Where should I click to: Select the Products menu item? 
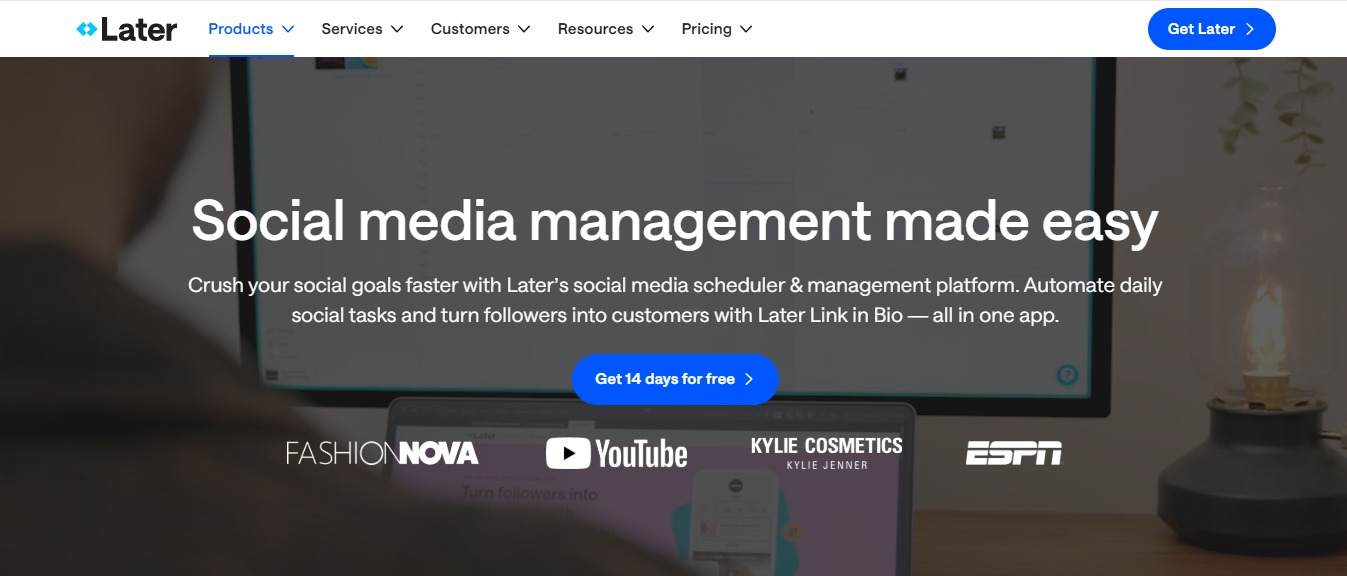(x=239, y=29)
